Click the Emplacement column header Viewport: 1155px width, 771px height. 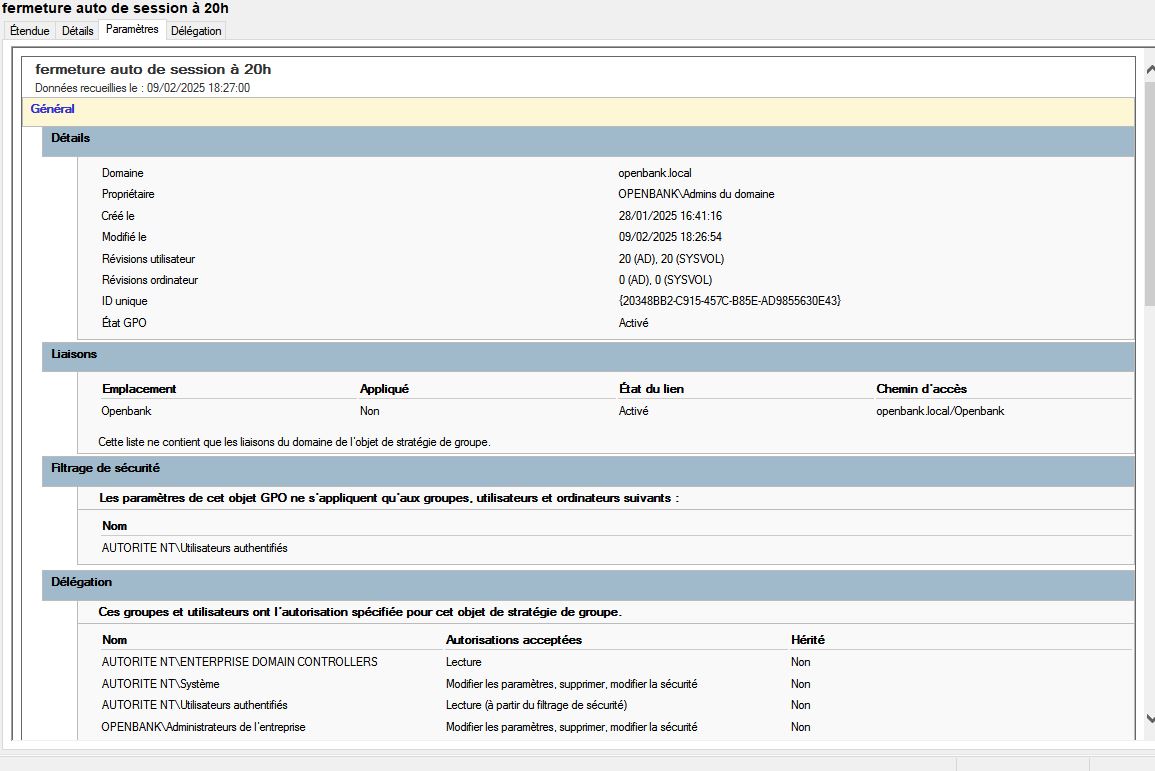[x=139, y=389]
